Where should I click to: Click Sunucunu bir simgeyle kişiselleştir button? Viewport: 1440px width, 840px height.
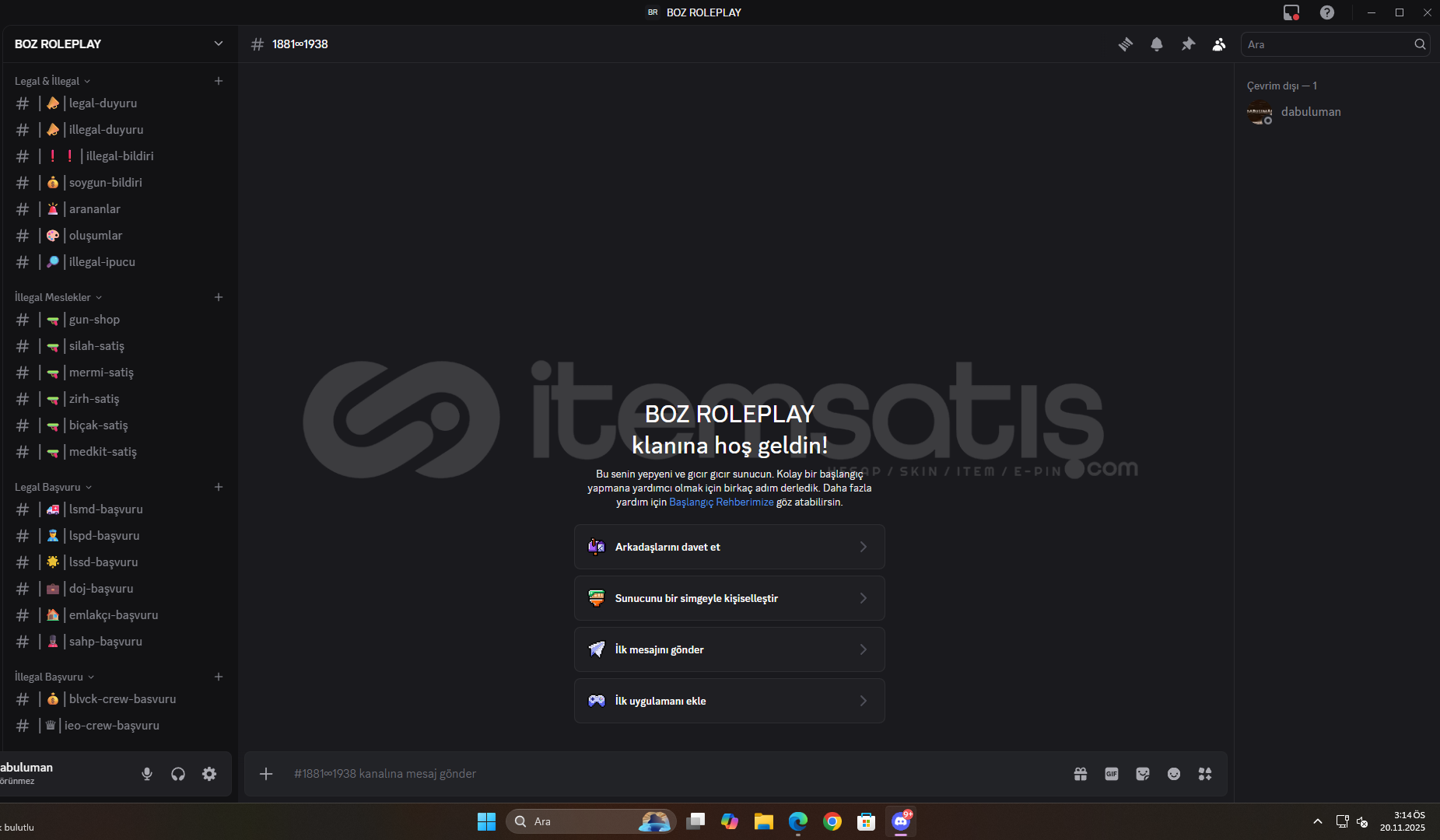pos(730,598)
